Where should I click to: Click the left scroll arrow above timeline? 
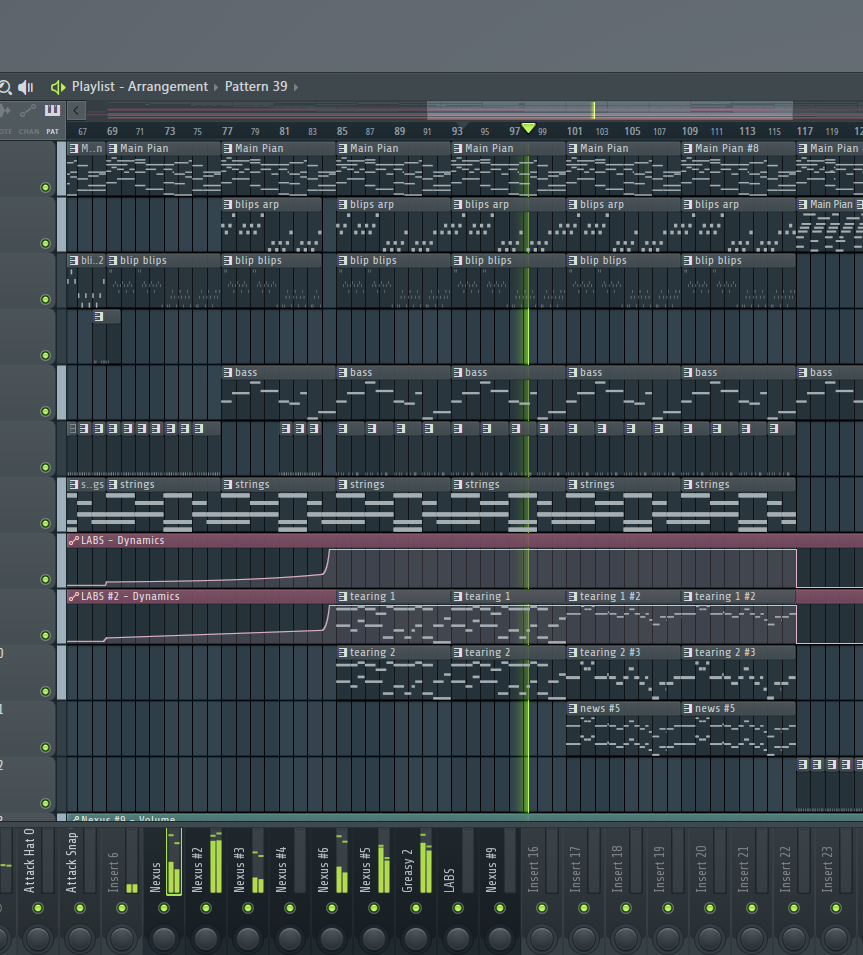(77, 111)
